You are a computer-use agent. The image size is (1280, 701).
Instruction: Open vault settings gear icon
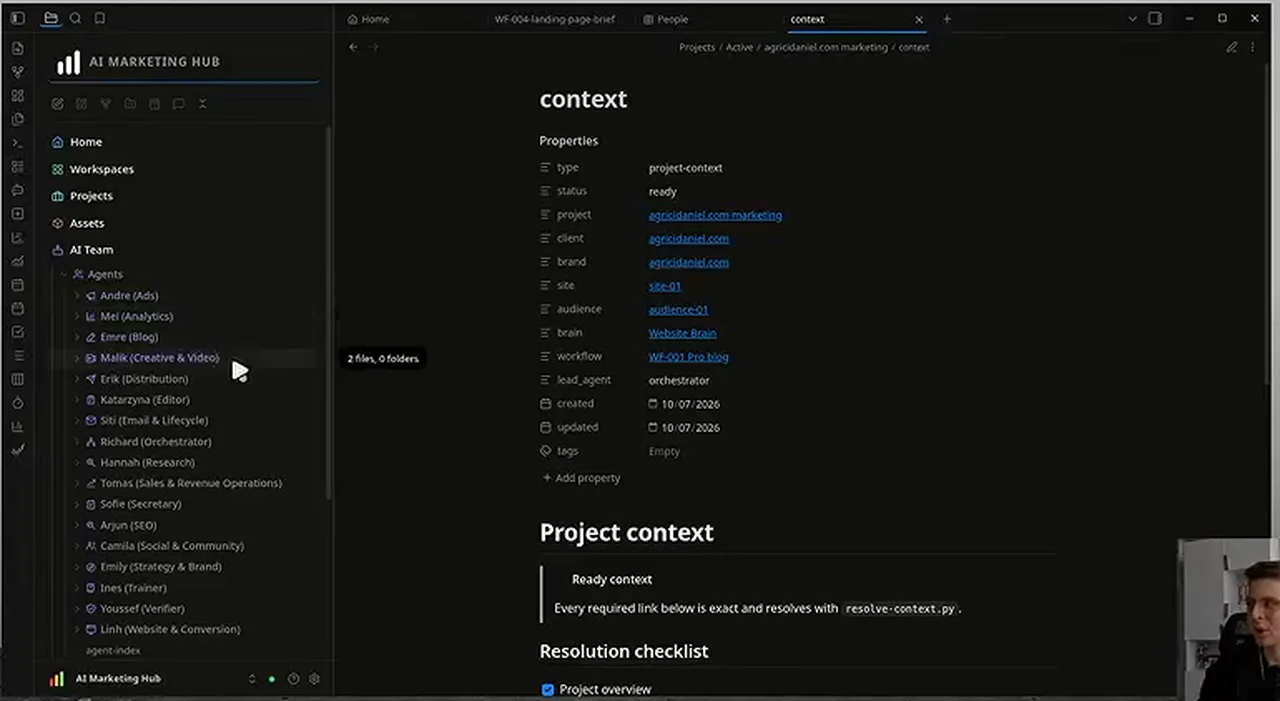(314, 679)
